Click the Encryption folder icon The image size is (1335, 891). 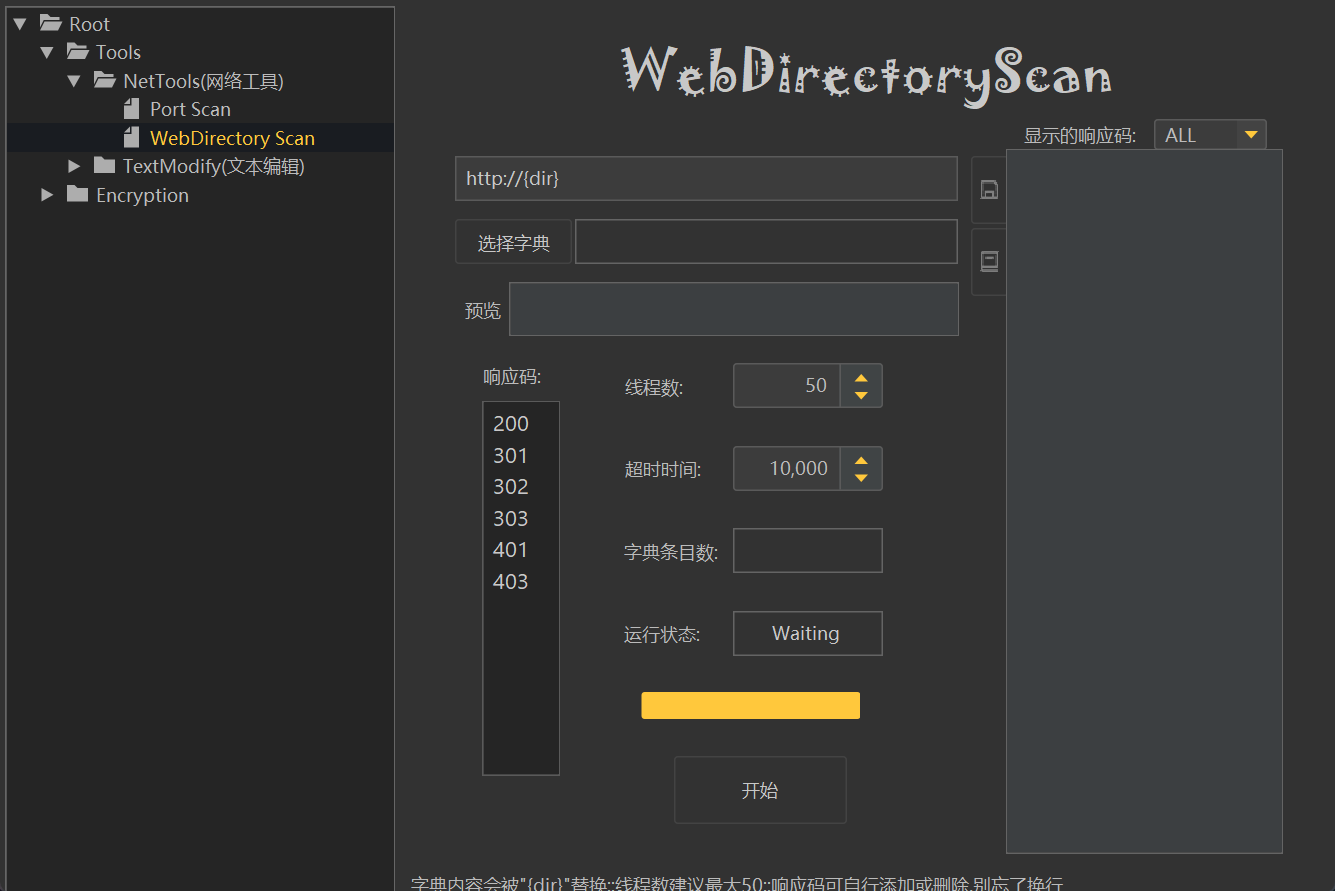[78, 195]
